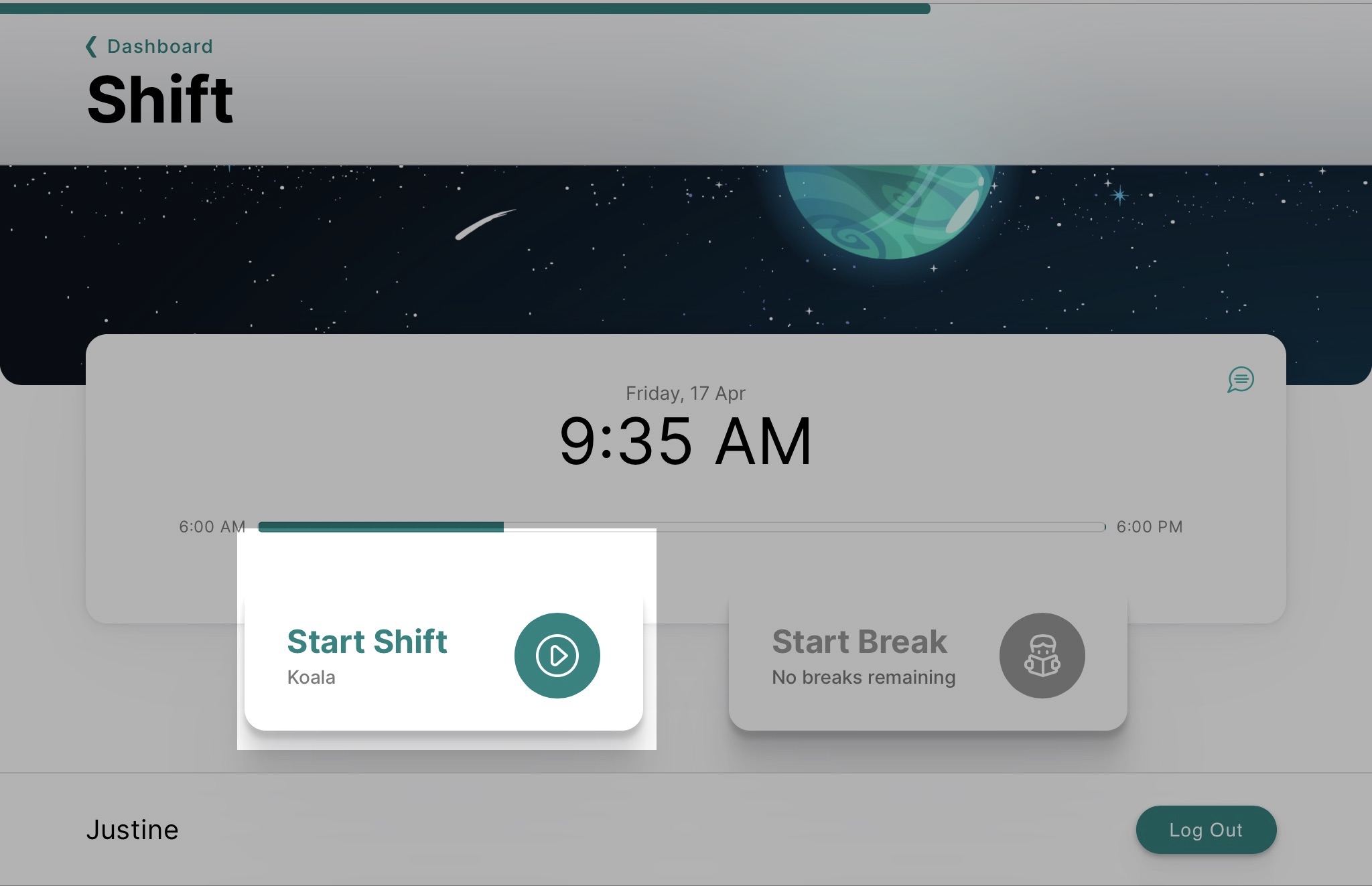Click the 9:35 AM clock display
Image resolution: width=1372 pixels, height=886 pixels.
pos(686,441)
